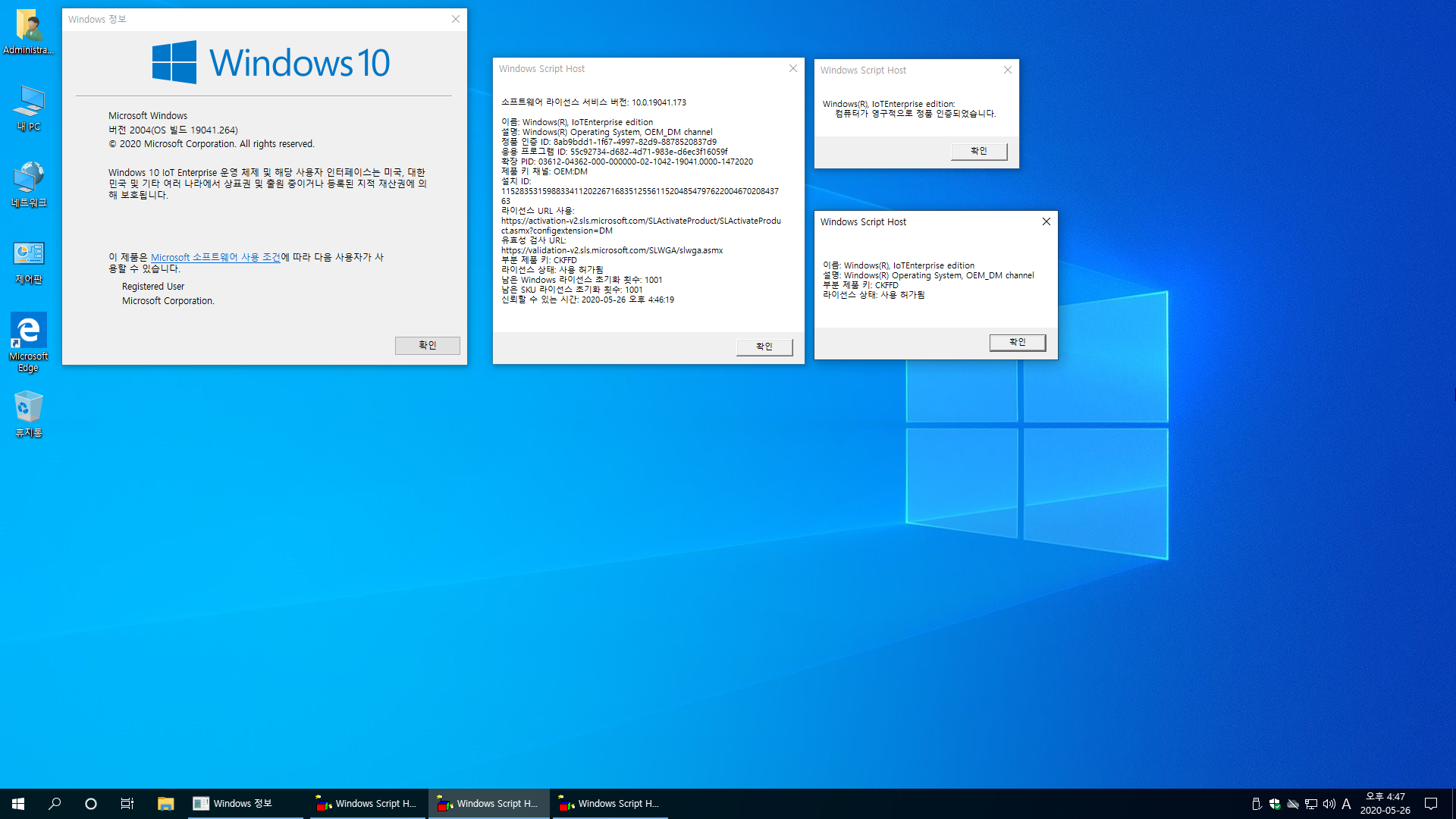Screen dimensions: 1456x819
Task: Click the 신뢰할 수 있는 시간 line
Action: (x=588, y=300)
